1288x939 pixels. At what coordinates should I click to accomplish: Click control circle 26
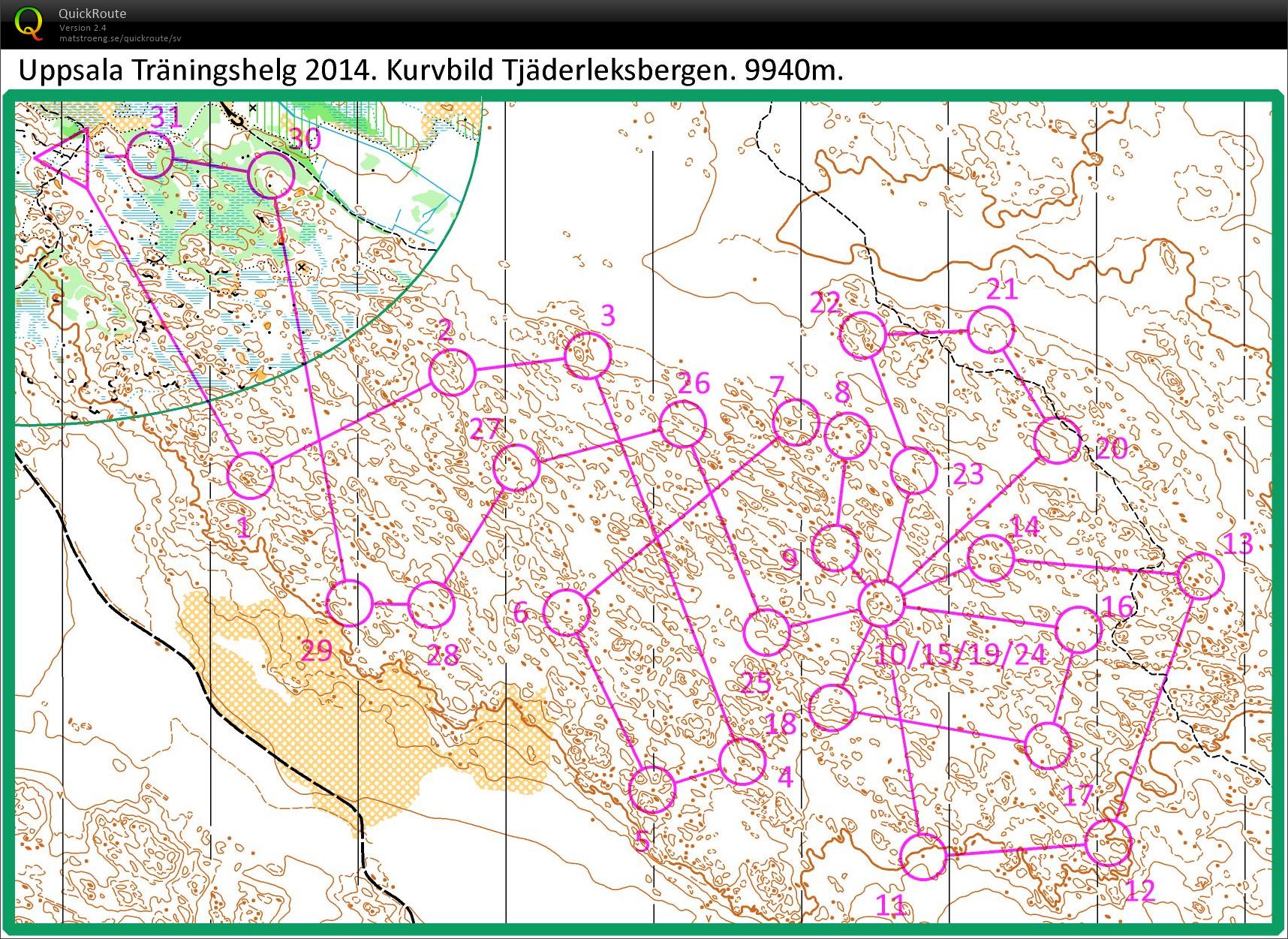click(x=682, y=424)
